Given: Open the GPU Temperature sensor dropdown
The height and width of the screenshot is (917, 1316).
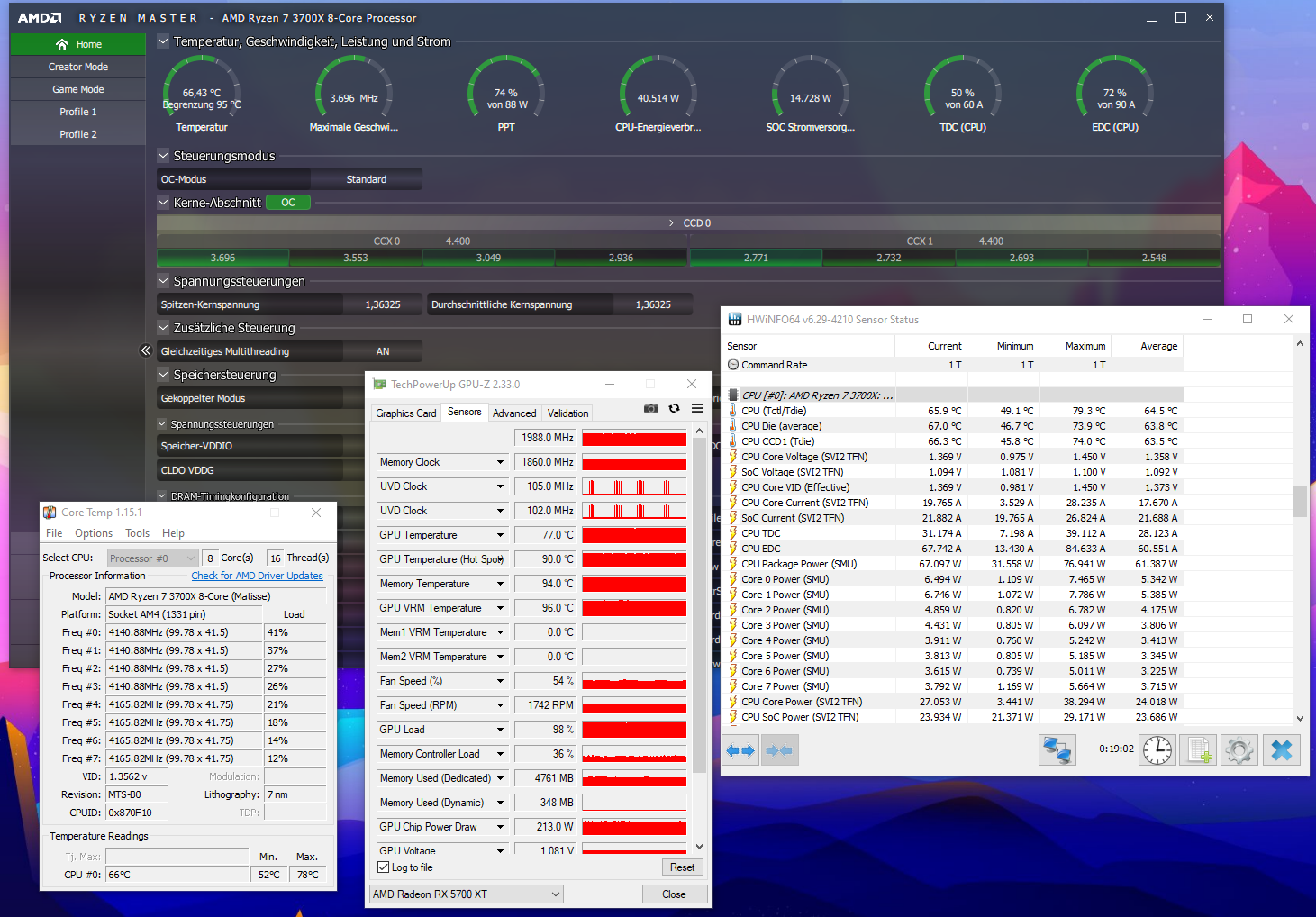Looking at the screenshot, I should pyautogui.click(x=500, y=535).
